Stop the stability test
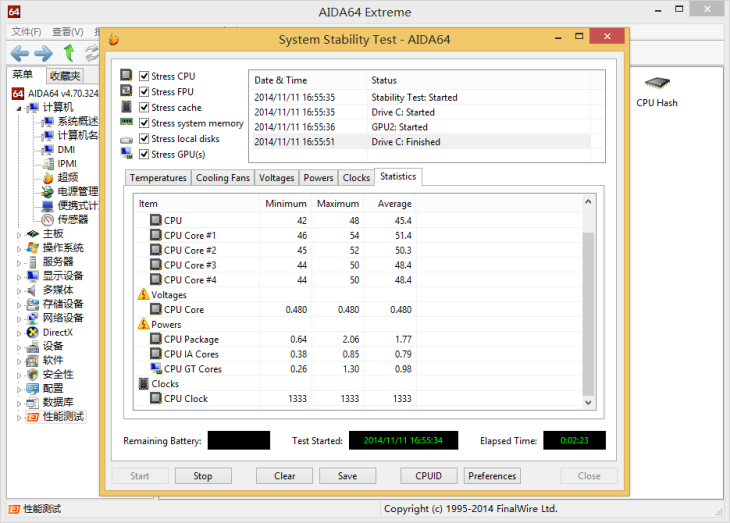Viewport: 730px width, 523px height. tap(203, 475)
